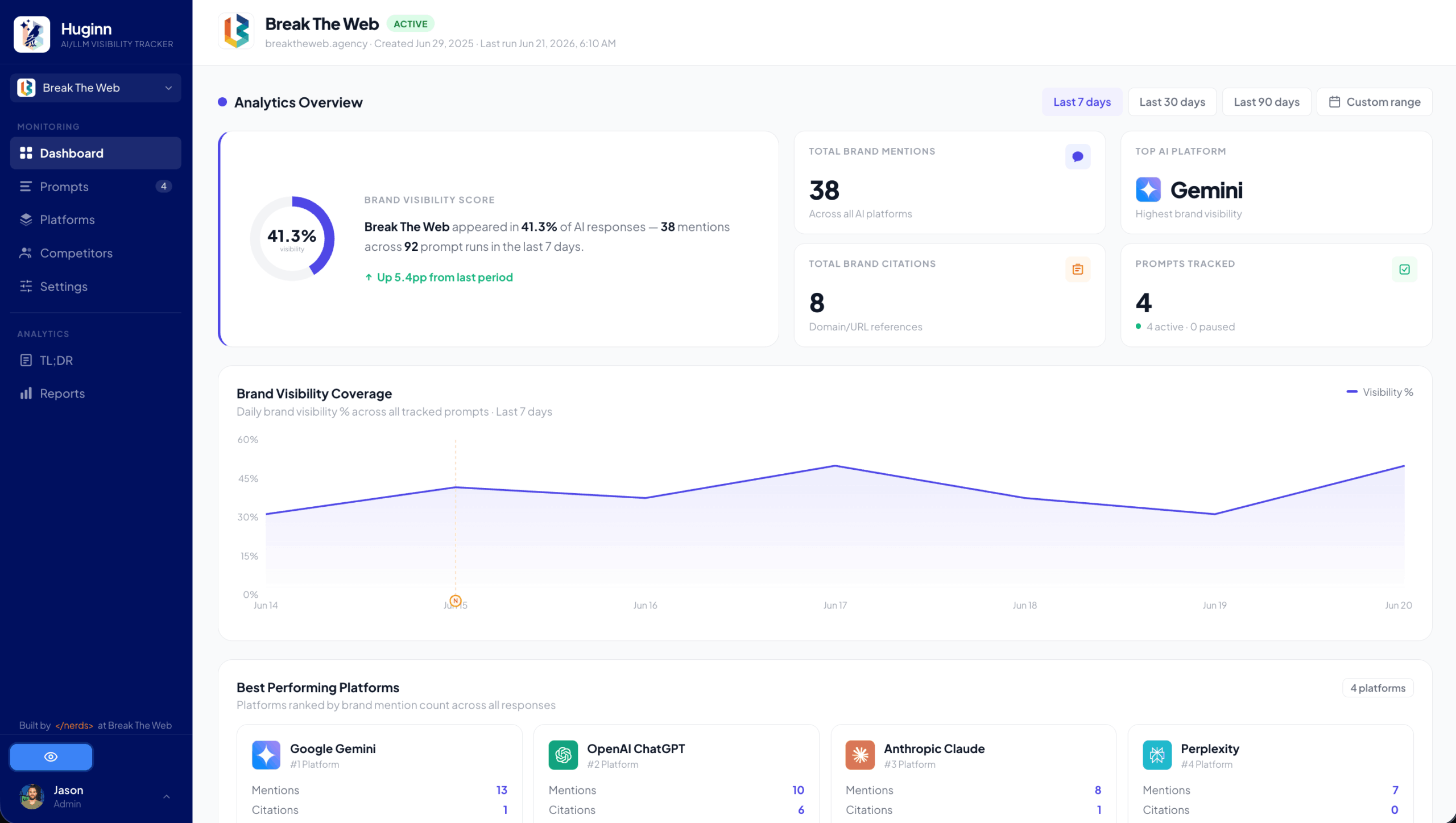This screenshot has width=1456, height=823.
Task: Click the Jun 17 peak on visibility chart
Action: click(835, 466)
